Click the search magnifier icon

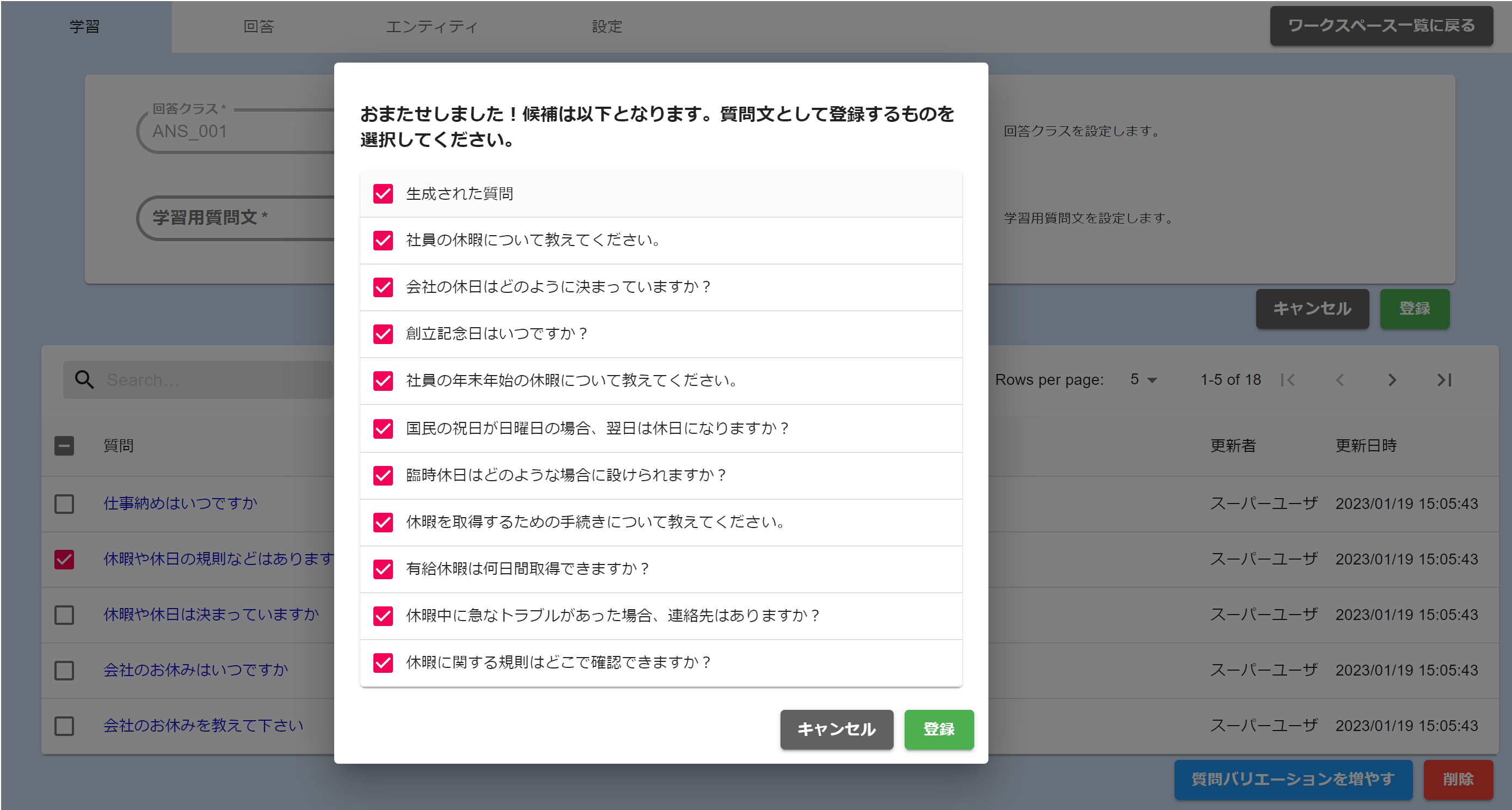[x=84, y=380]
